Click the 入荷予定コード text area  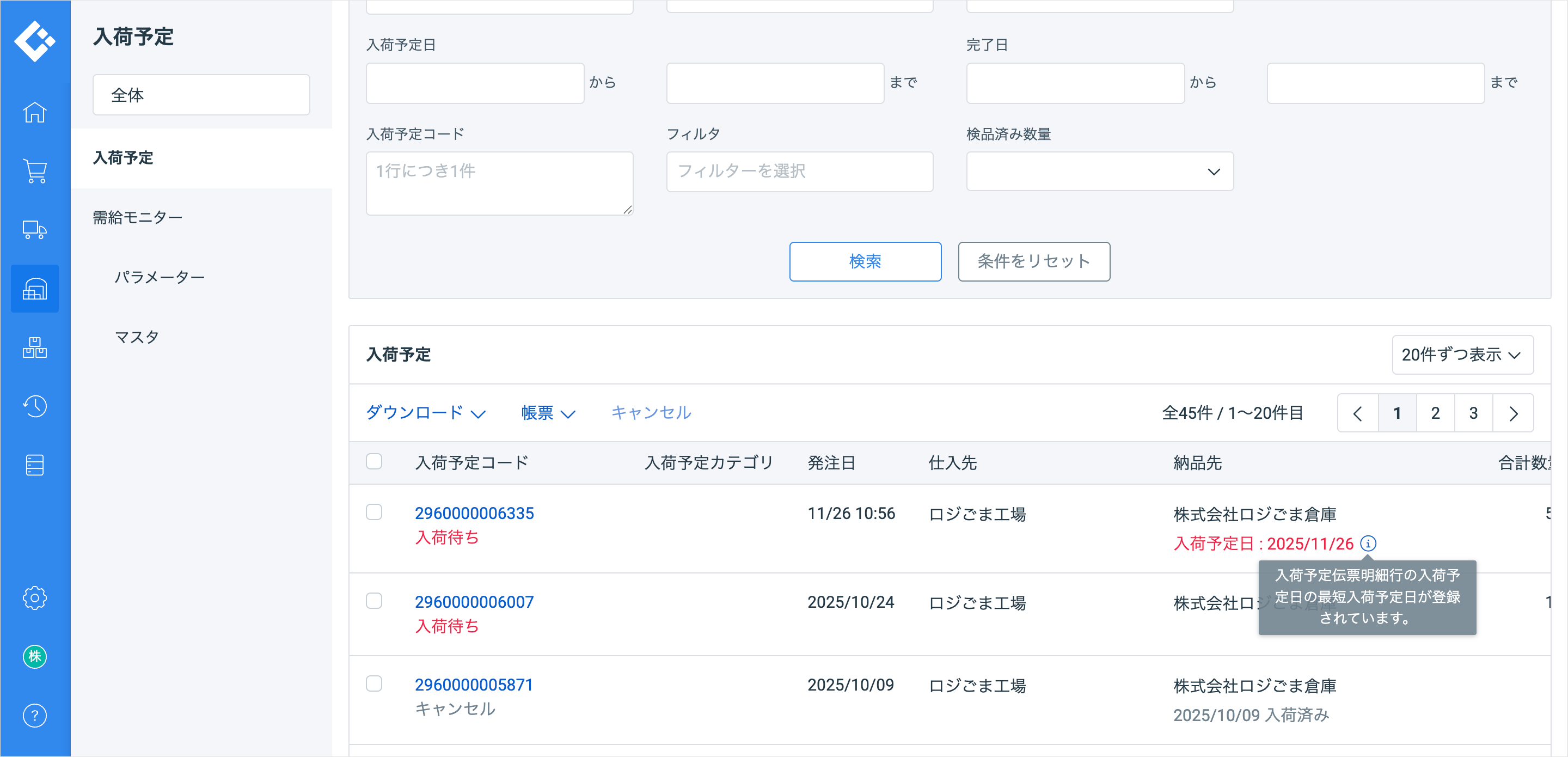[499, 184]
